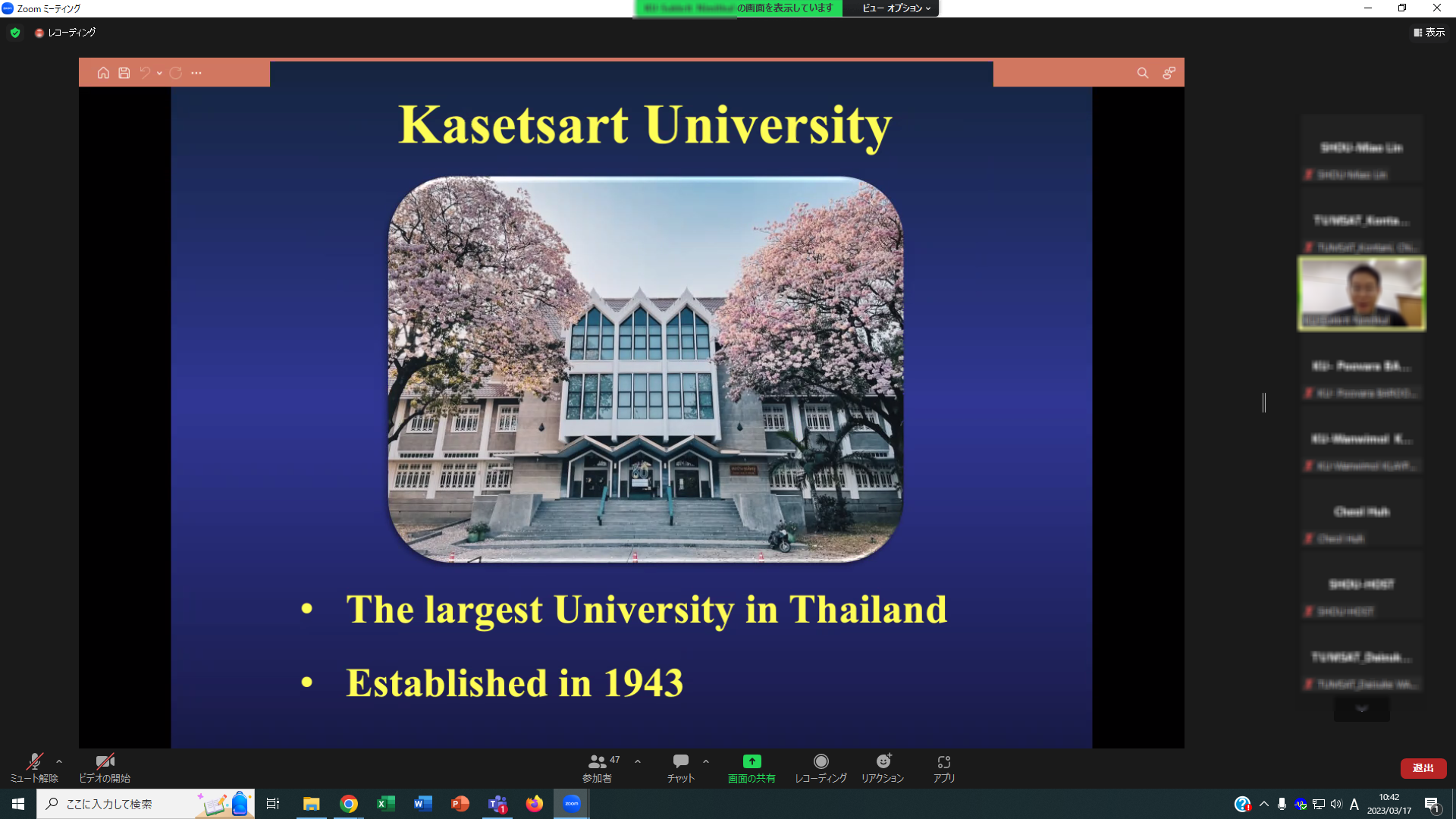This screenshot has width=1456, height=819.
Task: Expand the chat options arrow
Action: (x=706, y=761)
